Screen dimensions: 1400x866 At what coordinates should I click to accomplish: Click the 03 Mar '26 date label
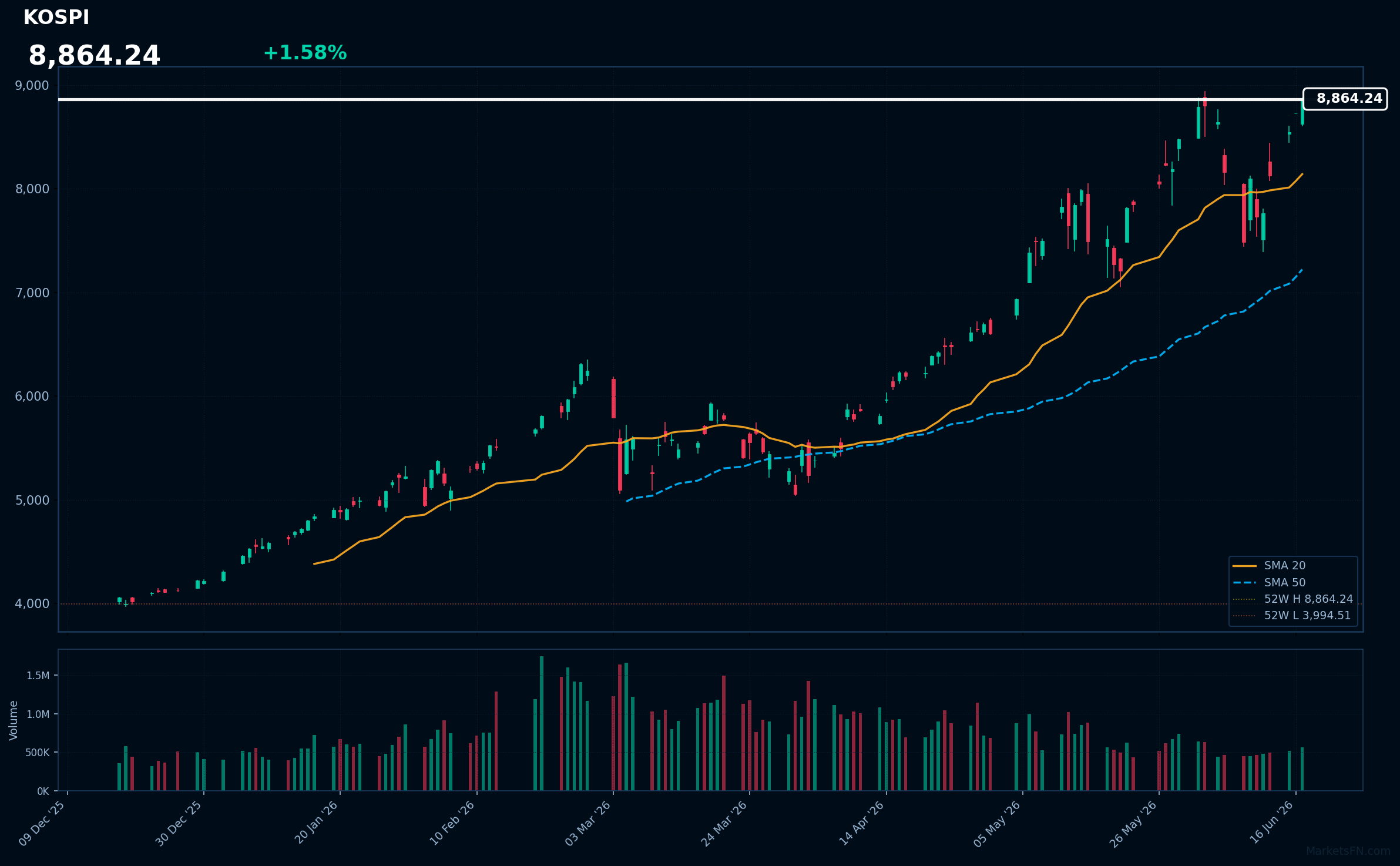coord(587,824)
